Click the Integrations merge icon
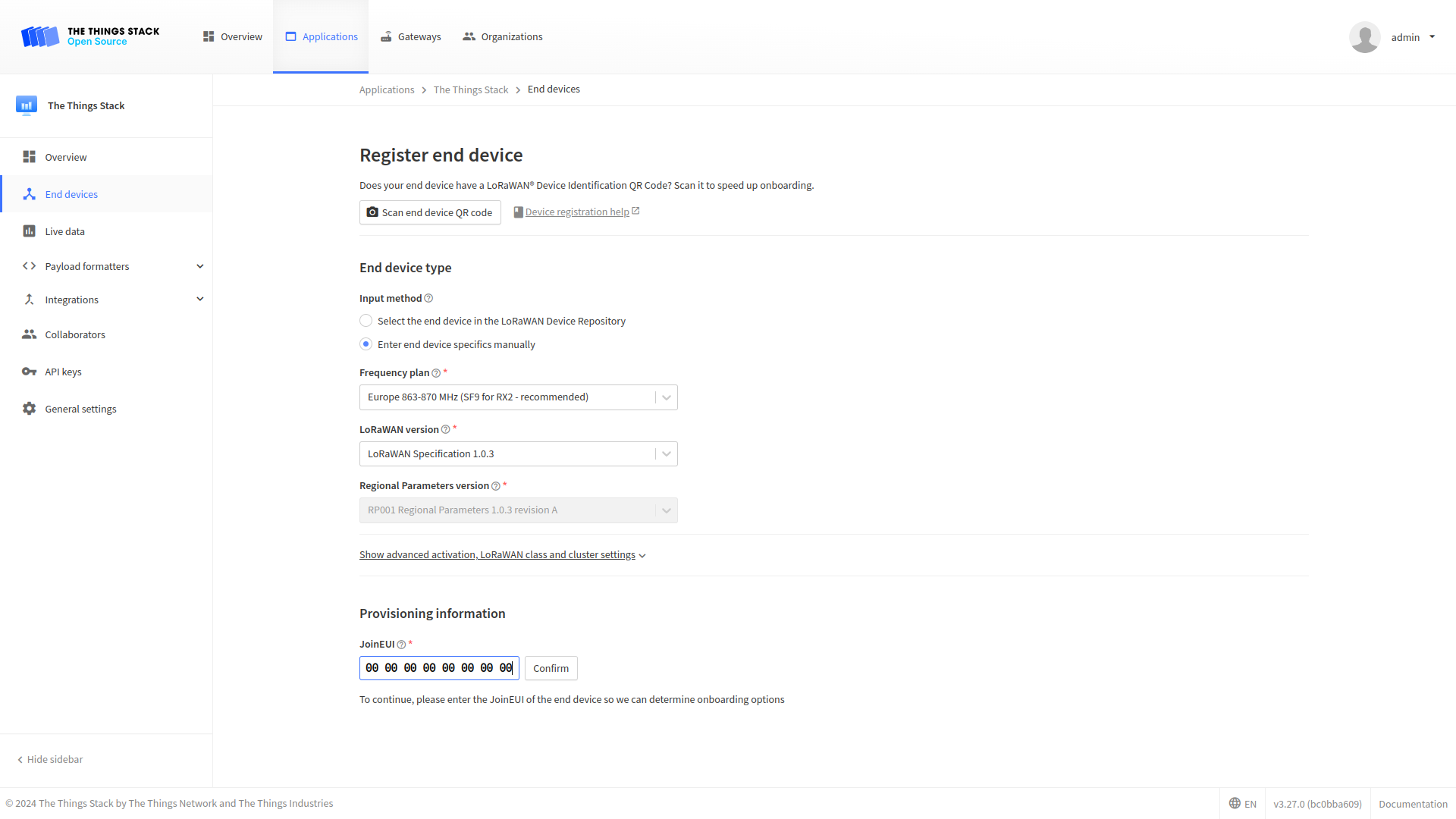The image size is (1456, 819). tap(29, 300)
